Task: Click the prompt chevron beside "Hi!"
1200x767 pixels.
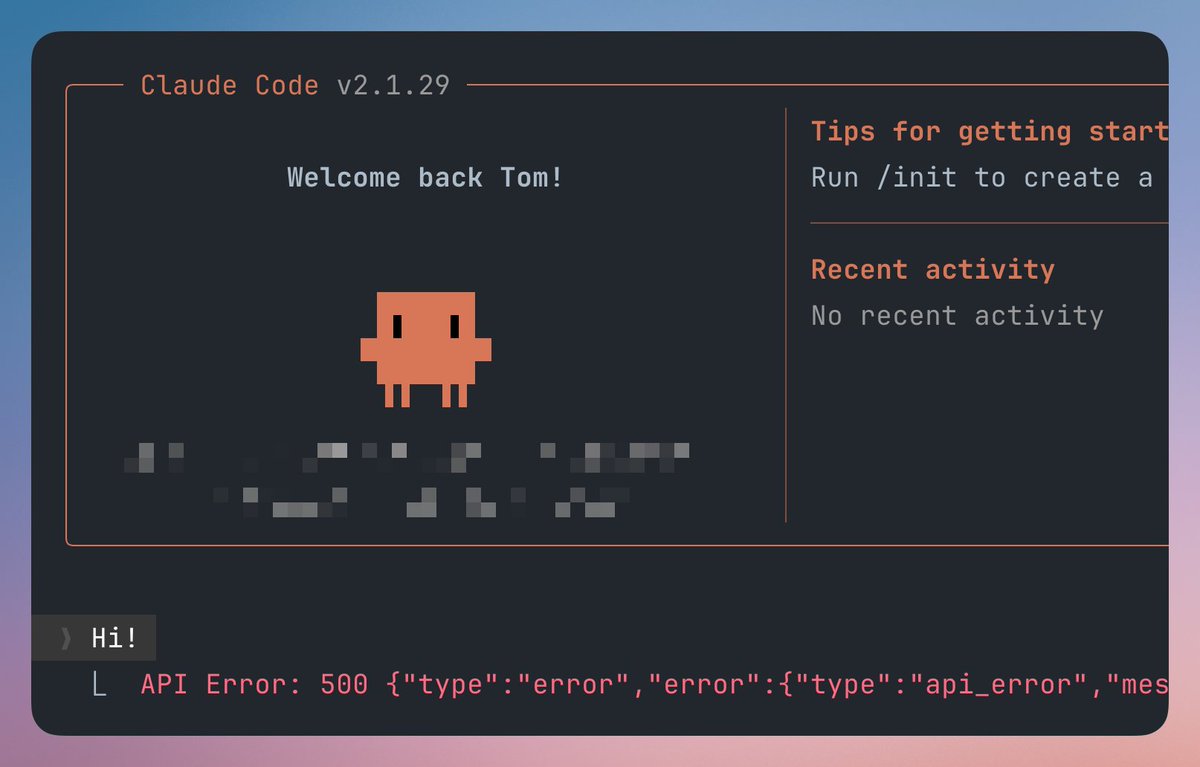Action: [66, 638]
